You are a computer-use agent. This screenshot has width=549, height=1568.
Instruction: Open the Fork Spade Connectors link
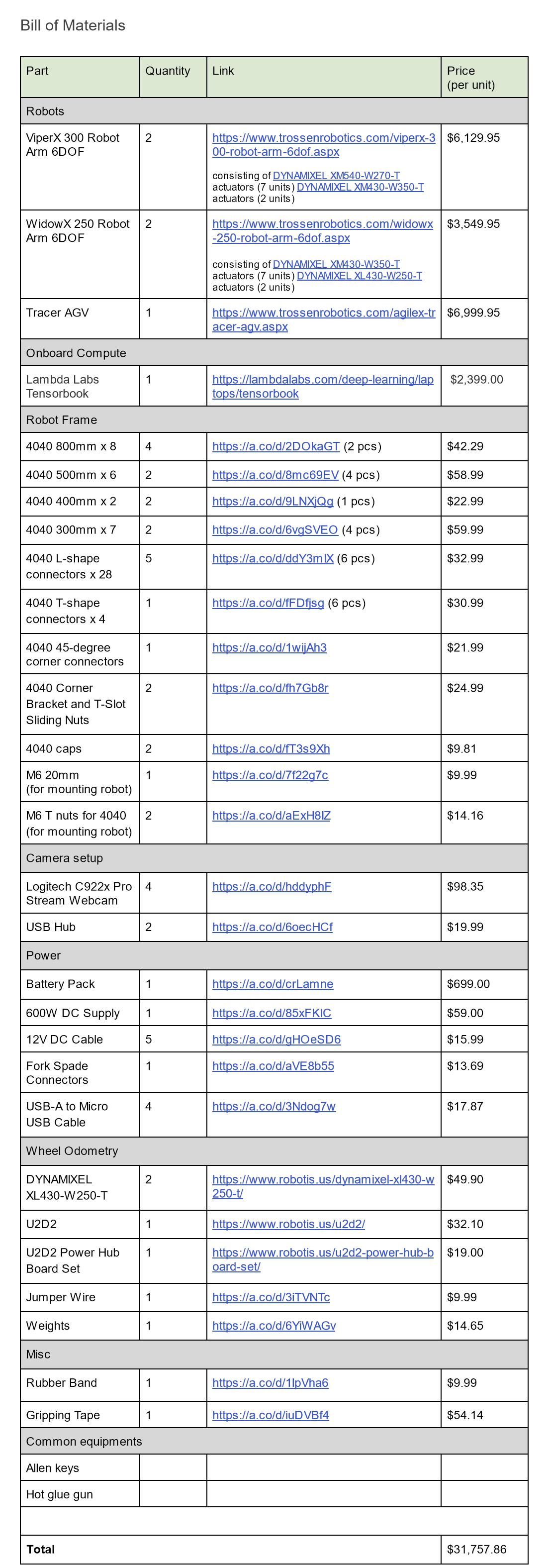click(x=273, y=1066)
